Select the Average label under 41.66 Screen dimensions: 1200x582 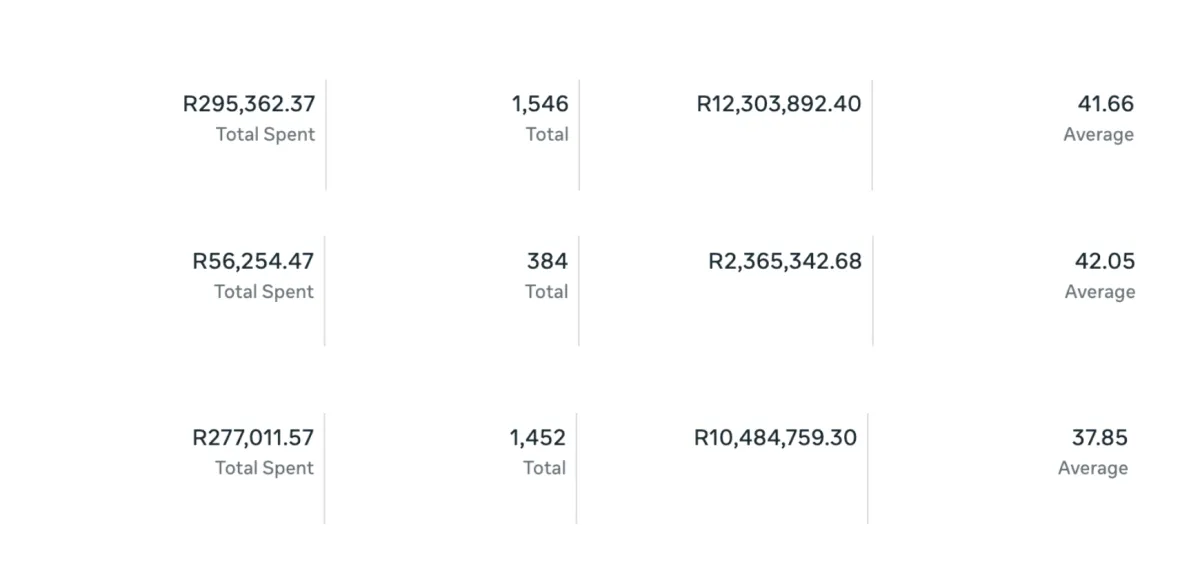1098,134
